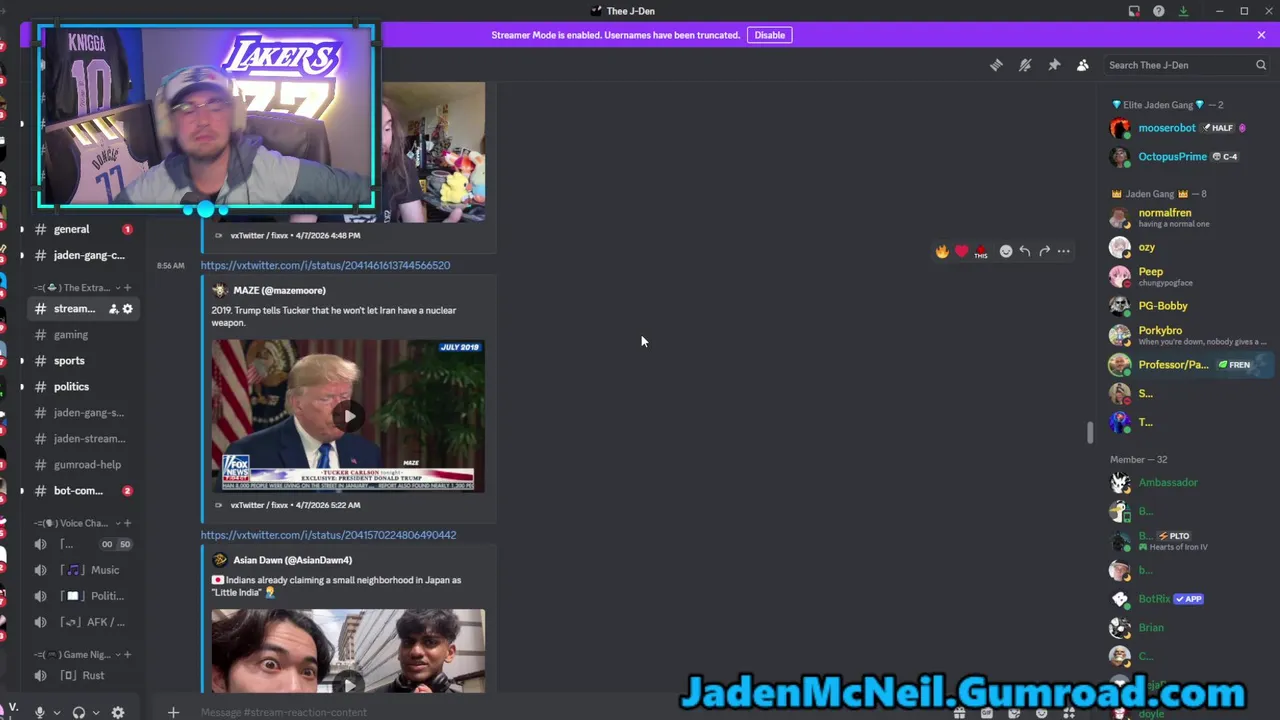Open the general channel
This screenshot has width=1280, height=720.
tap(84, 229)
